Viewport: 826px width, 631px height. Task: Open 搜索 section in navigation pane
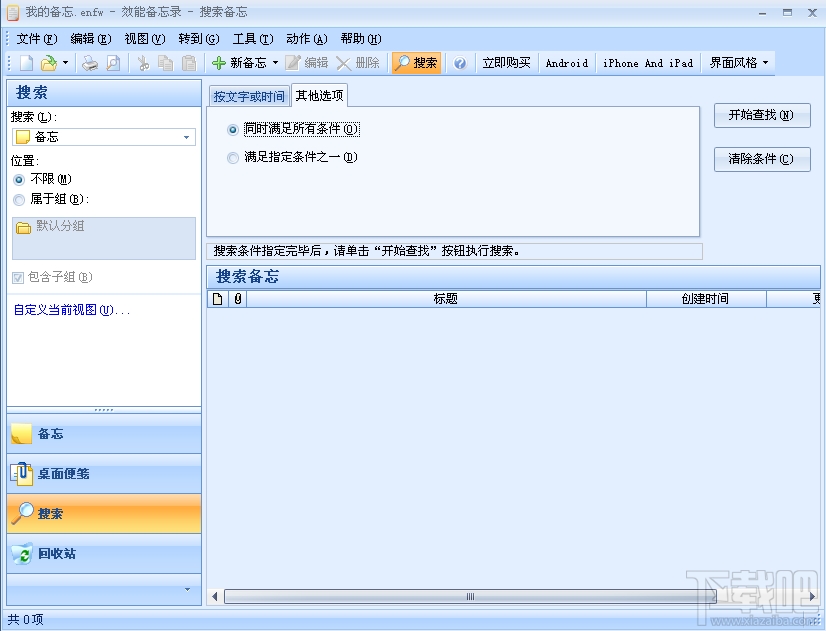point(104,514)
